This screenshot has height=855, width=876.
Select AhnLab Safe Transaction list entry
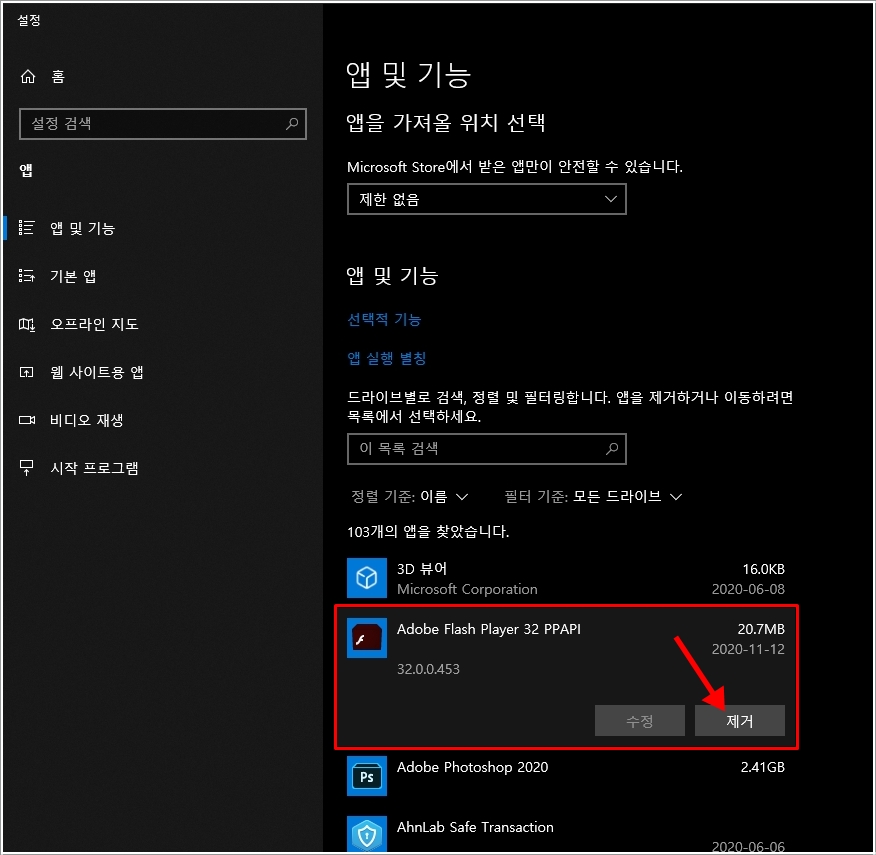click(565, 835)
